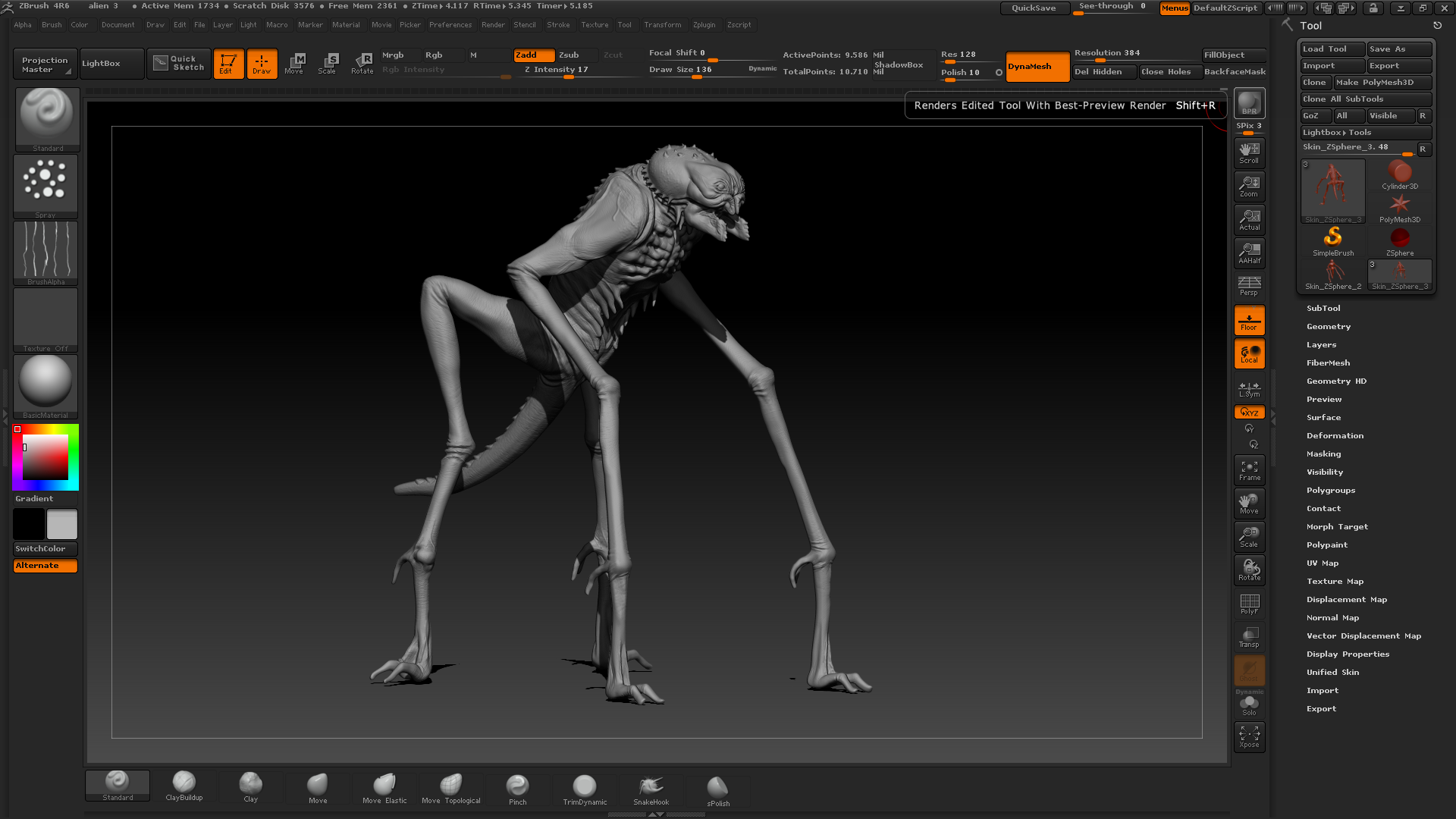This screenshot has width=1456, height=819.
Task: Expand the Display Properties section
Action: (x=1348, y=654)
